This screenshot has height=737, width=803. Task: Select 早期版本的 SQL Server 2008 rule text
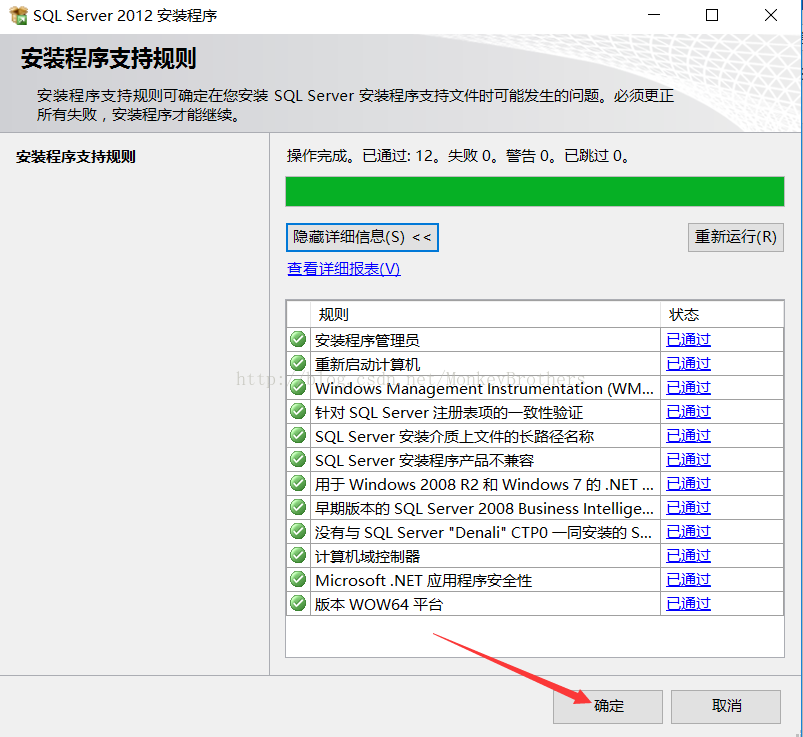click(484, 509)
